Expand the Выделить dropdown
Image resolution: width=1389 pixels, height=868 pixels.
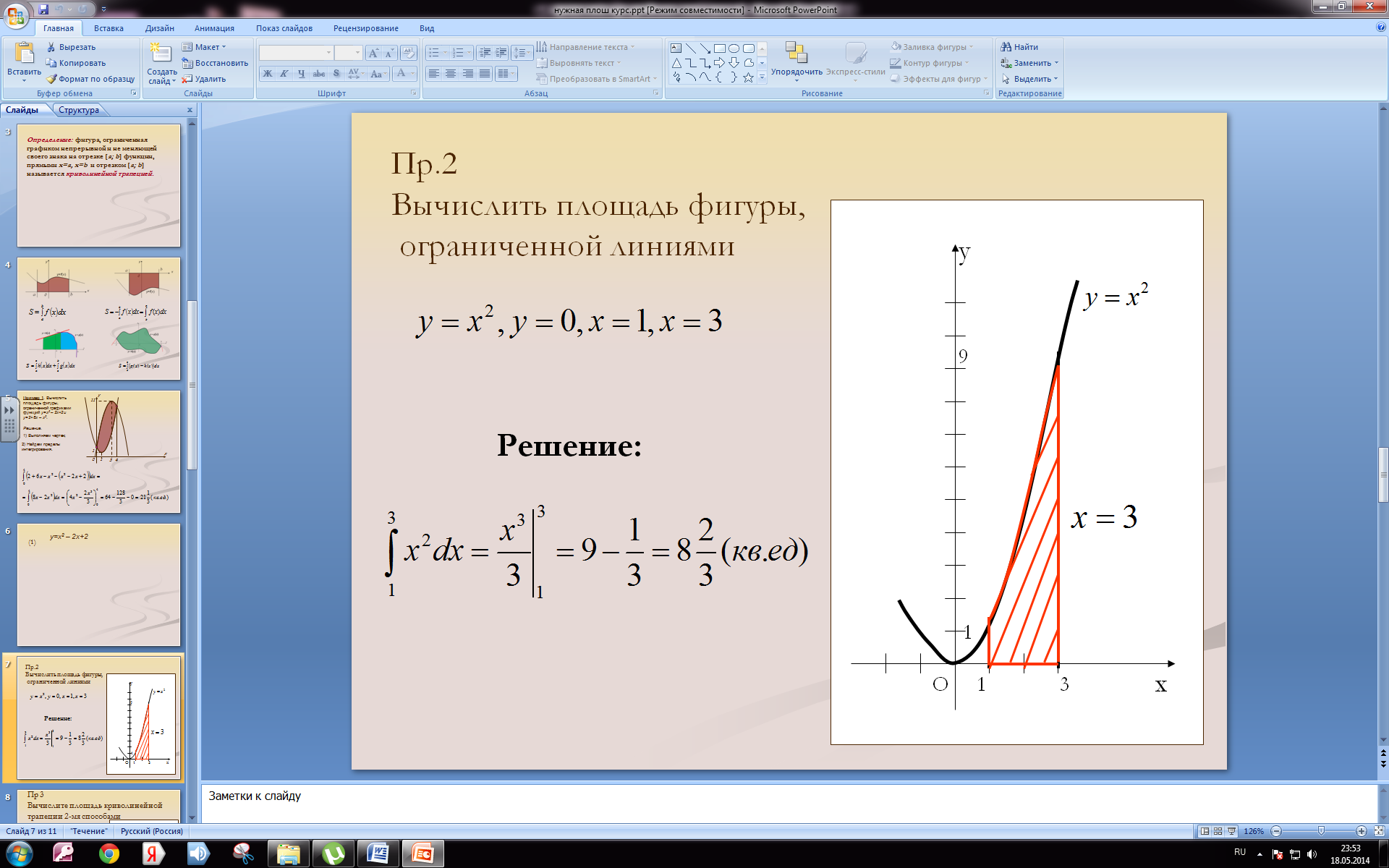(x=1030, y=79)
